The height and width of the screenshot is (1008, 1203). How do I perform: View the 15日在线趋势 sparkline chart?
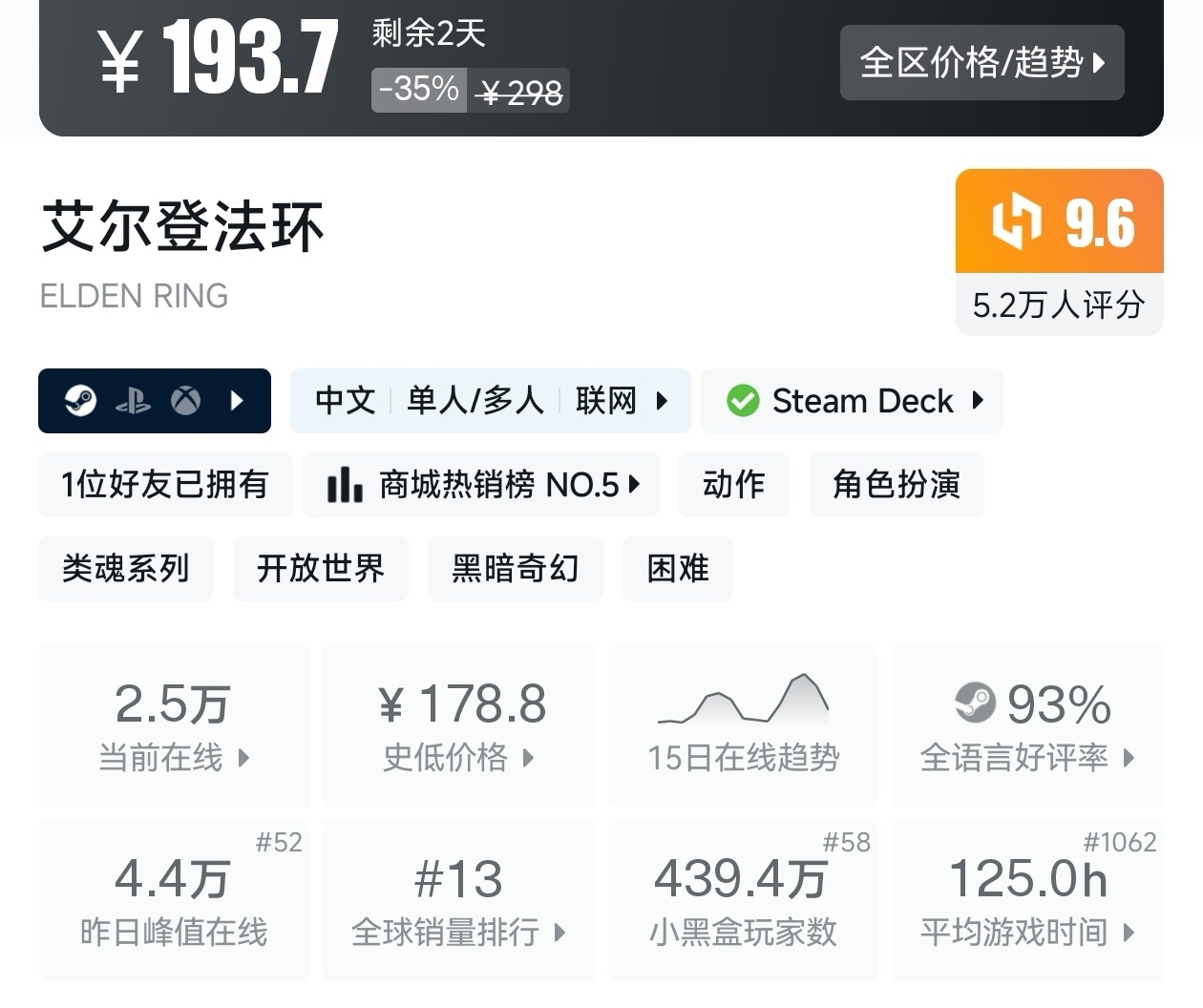coord(744,699)
